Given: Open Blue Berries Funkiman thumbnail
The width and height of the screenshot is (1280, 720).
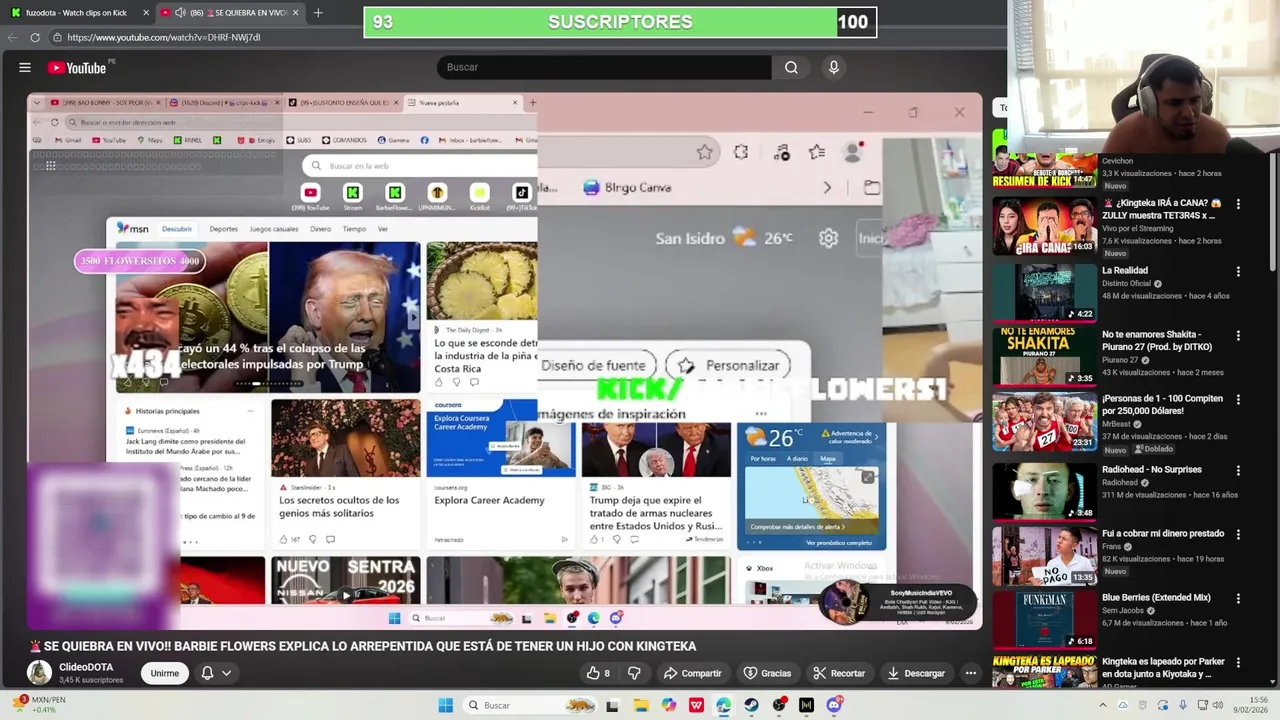Looking at the screenshot, I should 1044,620.
